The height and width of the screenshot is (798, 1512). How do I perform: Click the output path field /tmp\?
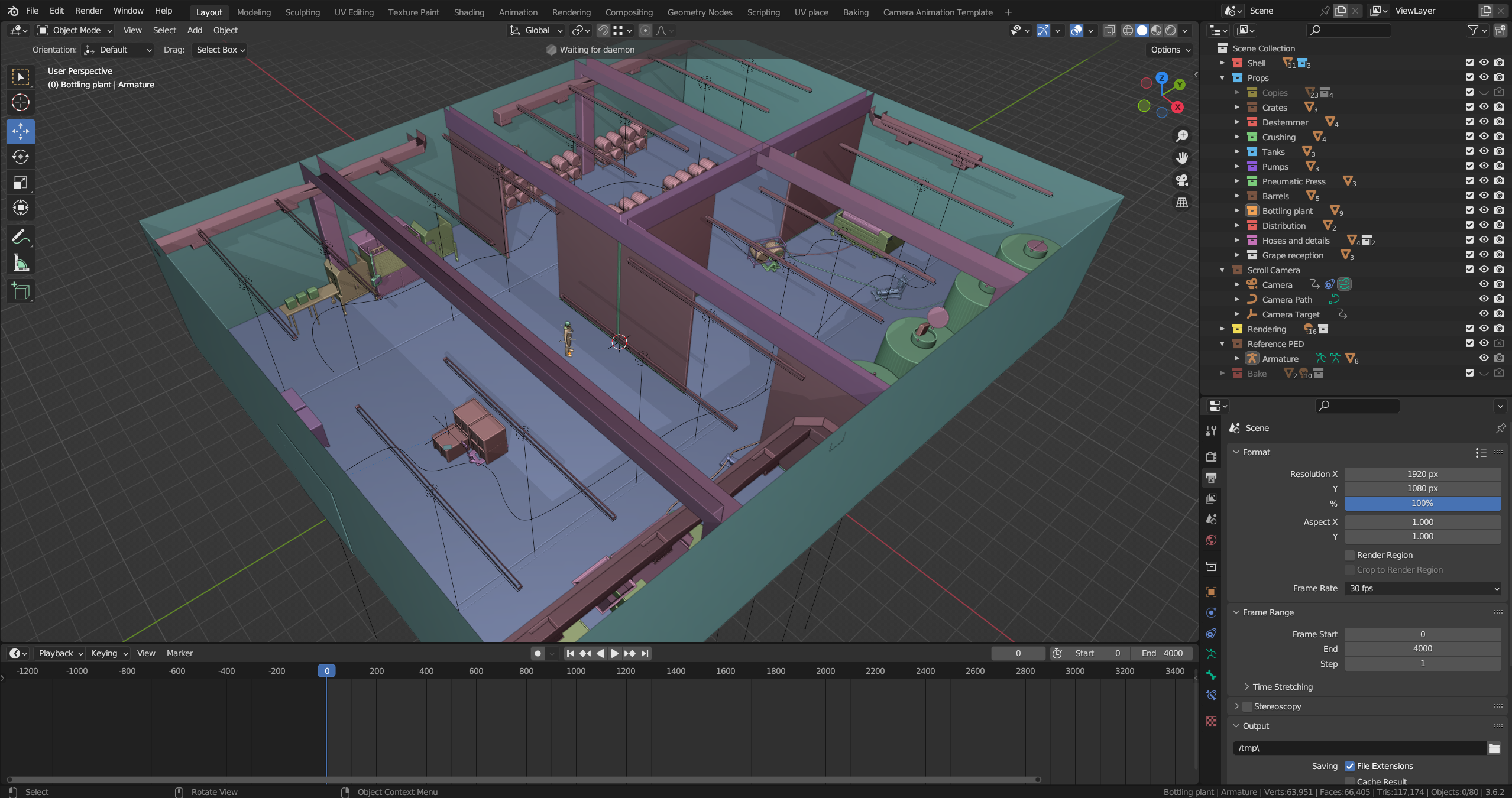click(x=1359, y=748)
